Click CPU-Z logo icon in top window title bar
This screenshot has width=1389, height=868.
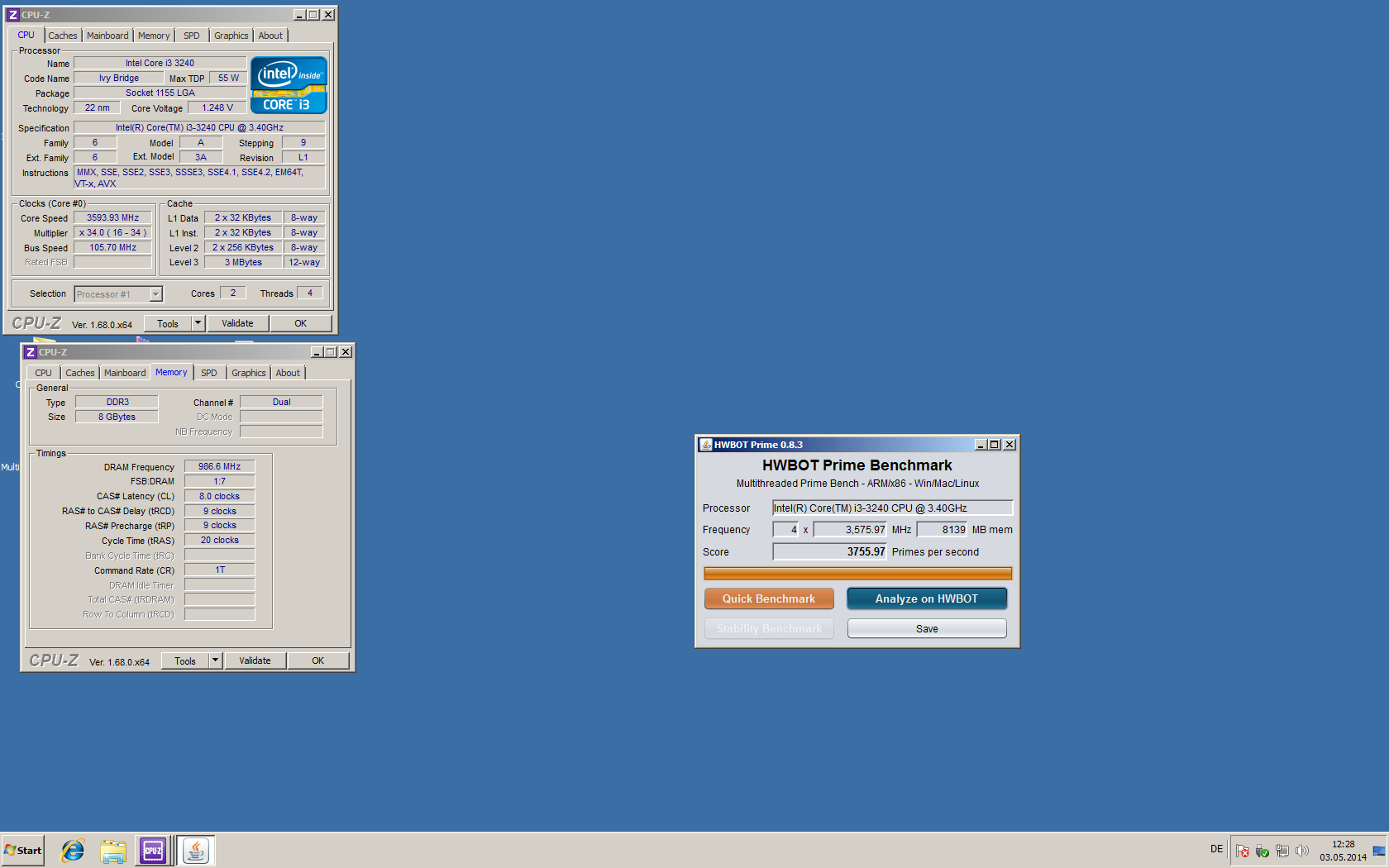12,15
